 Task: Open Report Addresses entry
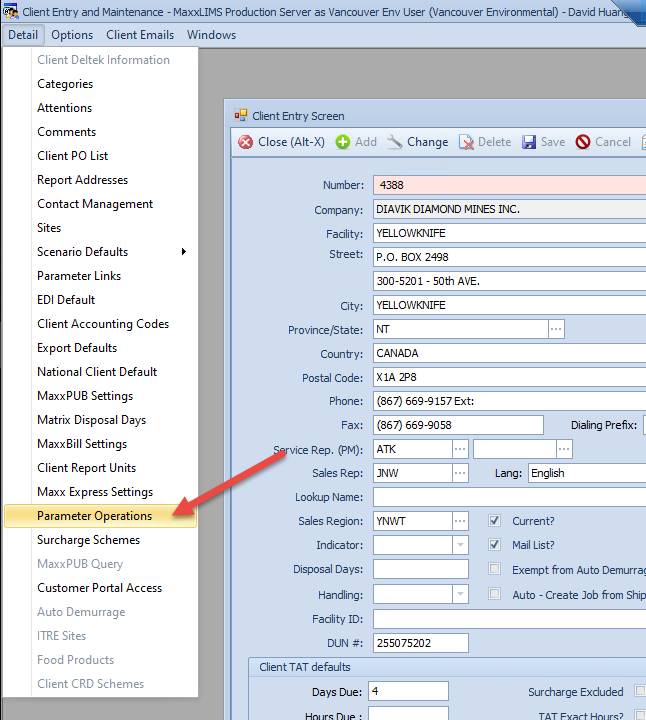point(101,180)
